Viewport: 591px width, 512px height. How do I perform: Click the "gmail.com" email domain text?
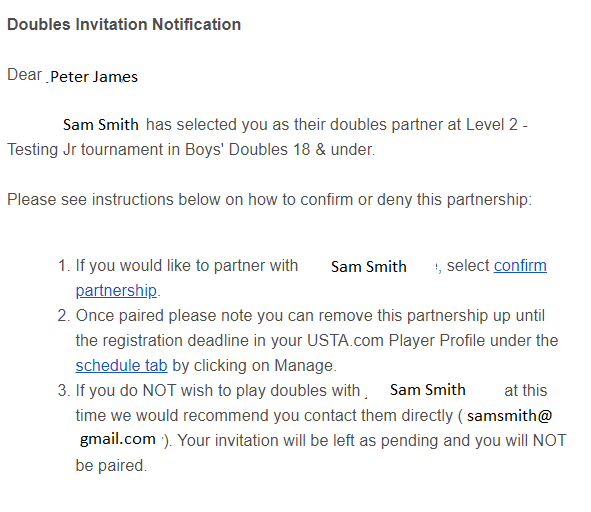tap(118, 439)
